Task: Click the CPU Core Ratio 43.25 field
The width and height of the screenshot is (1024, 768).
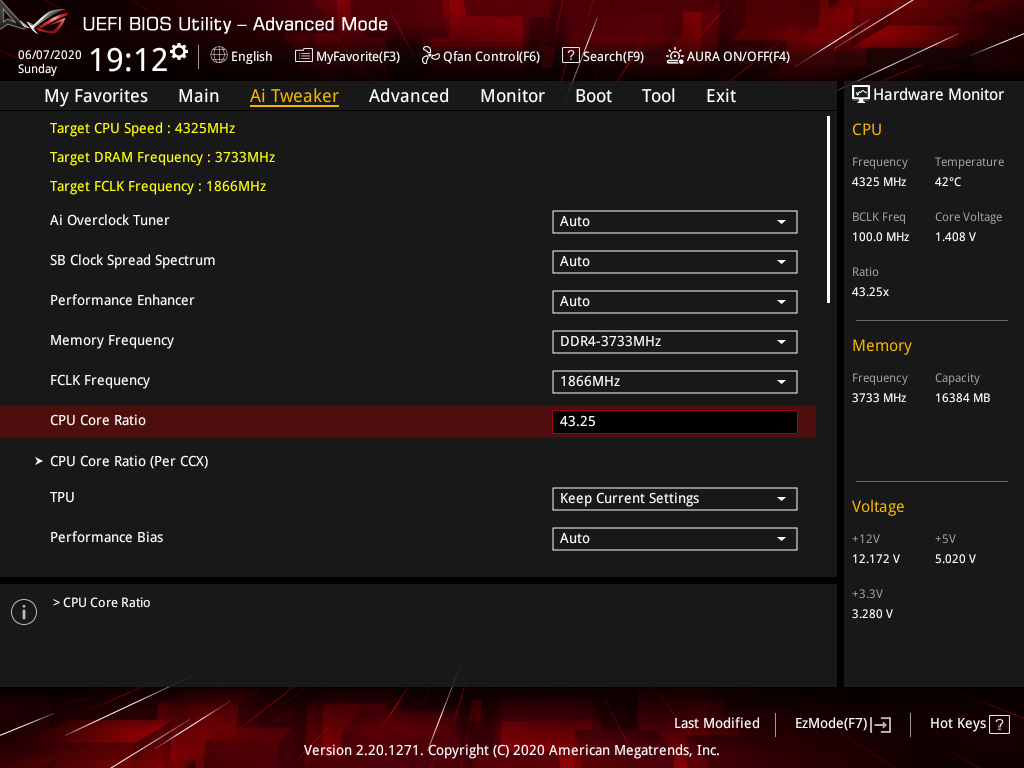Action: point(675,421)
